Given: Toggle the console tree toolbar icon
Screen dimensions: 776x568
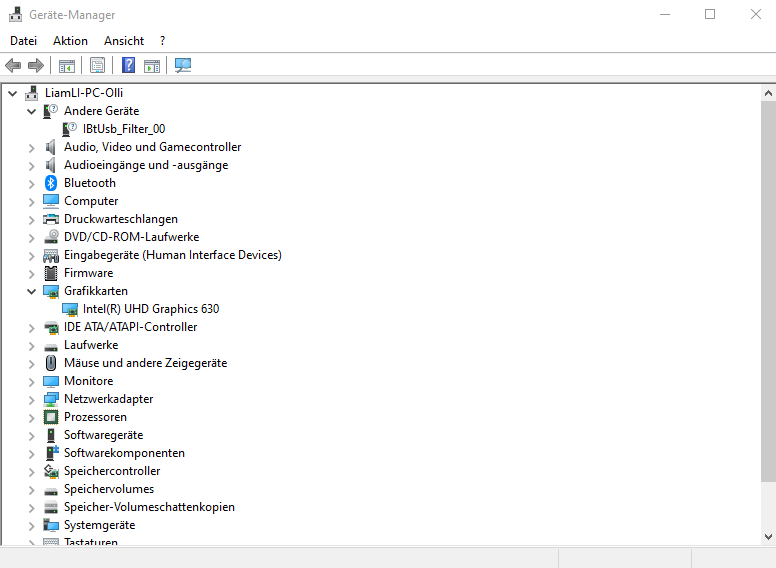Looking at the screenshot, I should click(x=67, y=65).
